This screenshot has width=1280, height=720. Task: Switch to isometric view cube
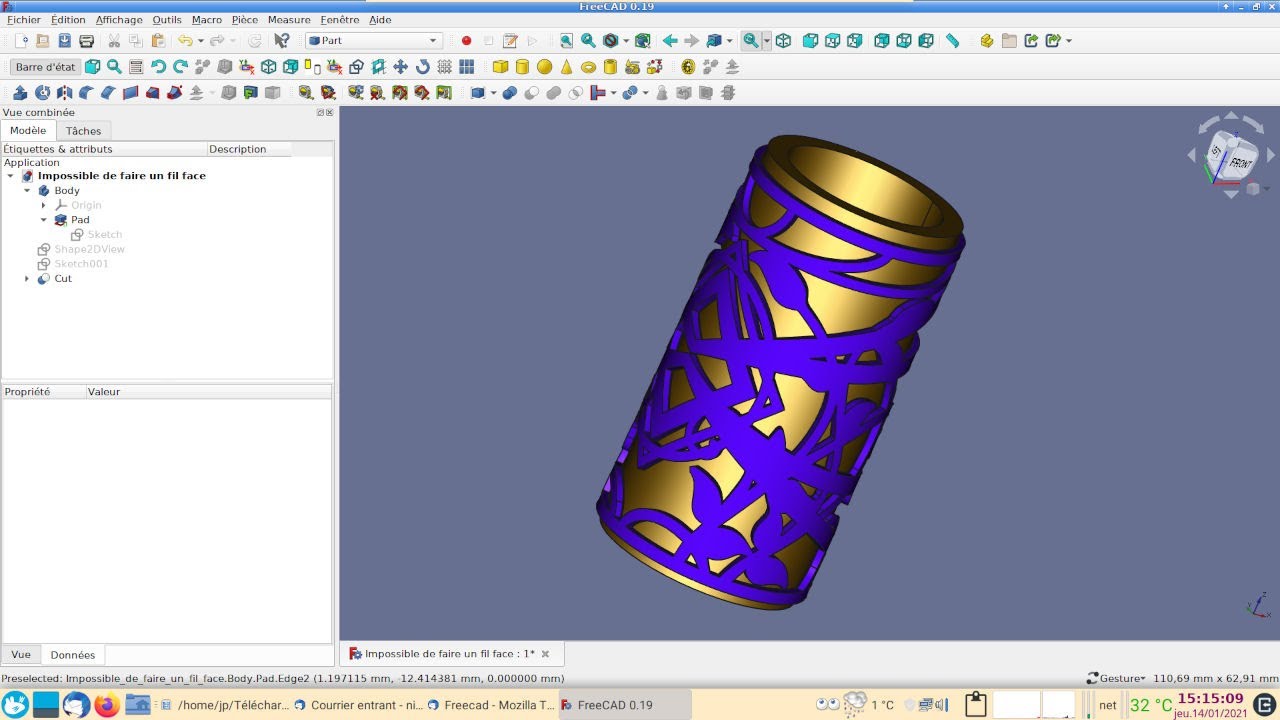(783, 41)
